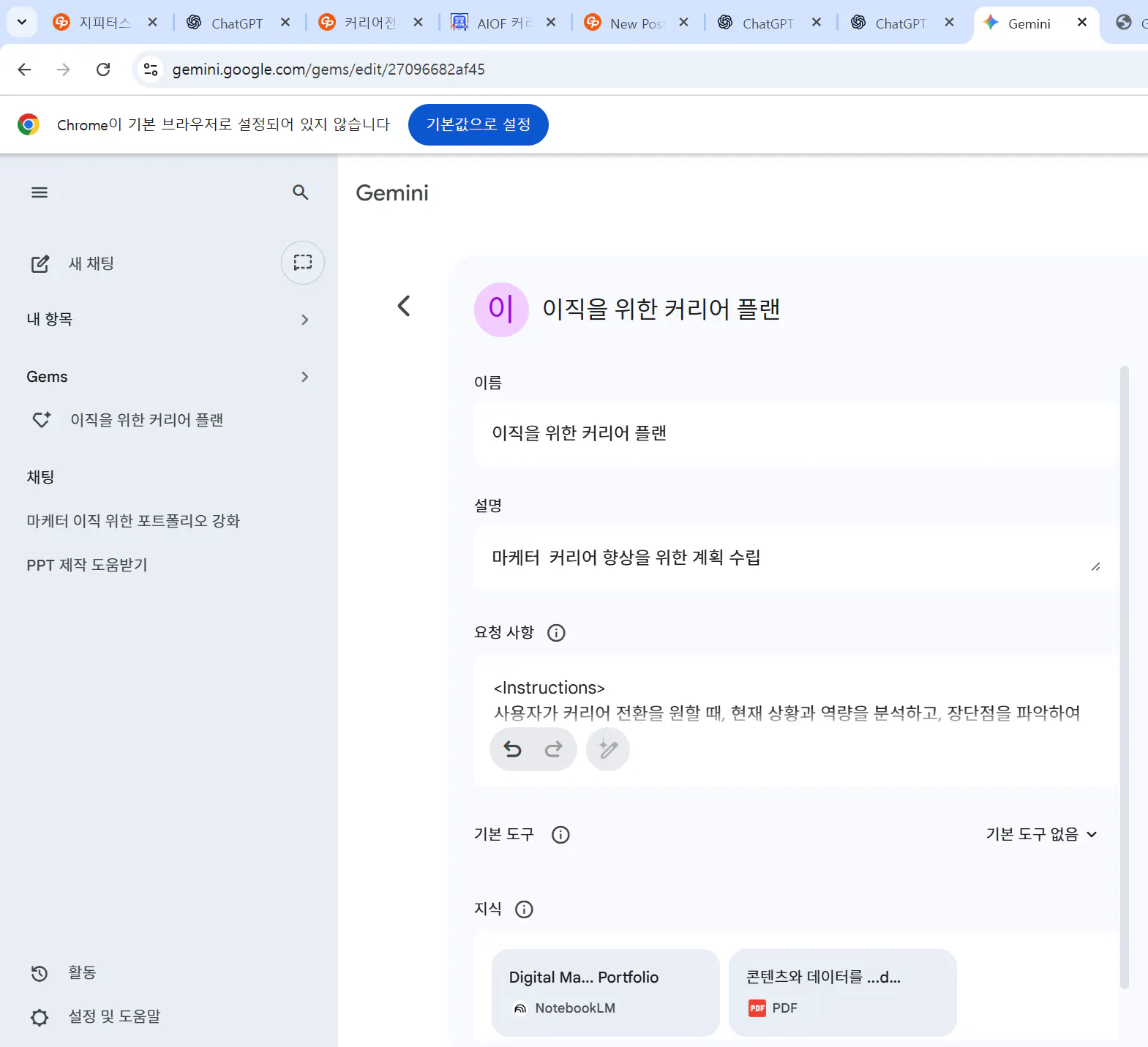
Task: Click the 기본값으로 설정 button
Action: (x=478, y=124)
